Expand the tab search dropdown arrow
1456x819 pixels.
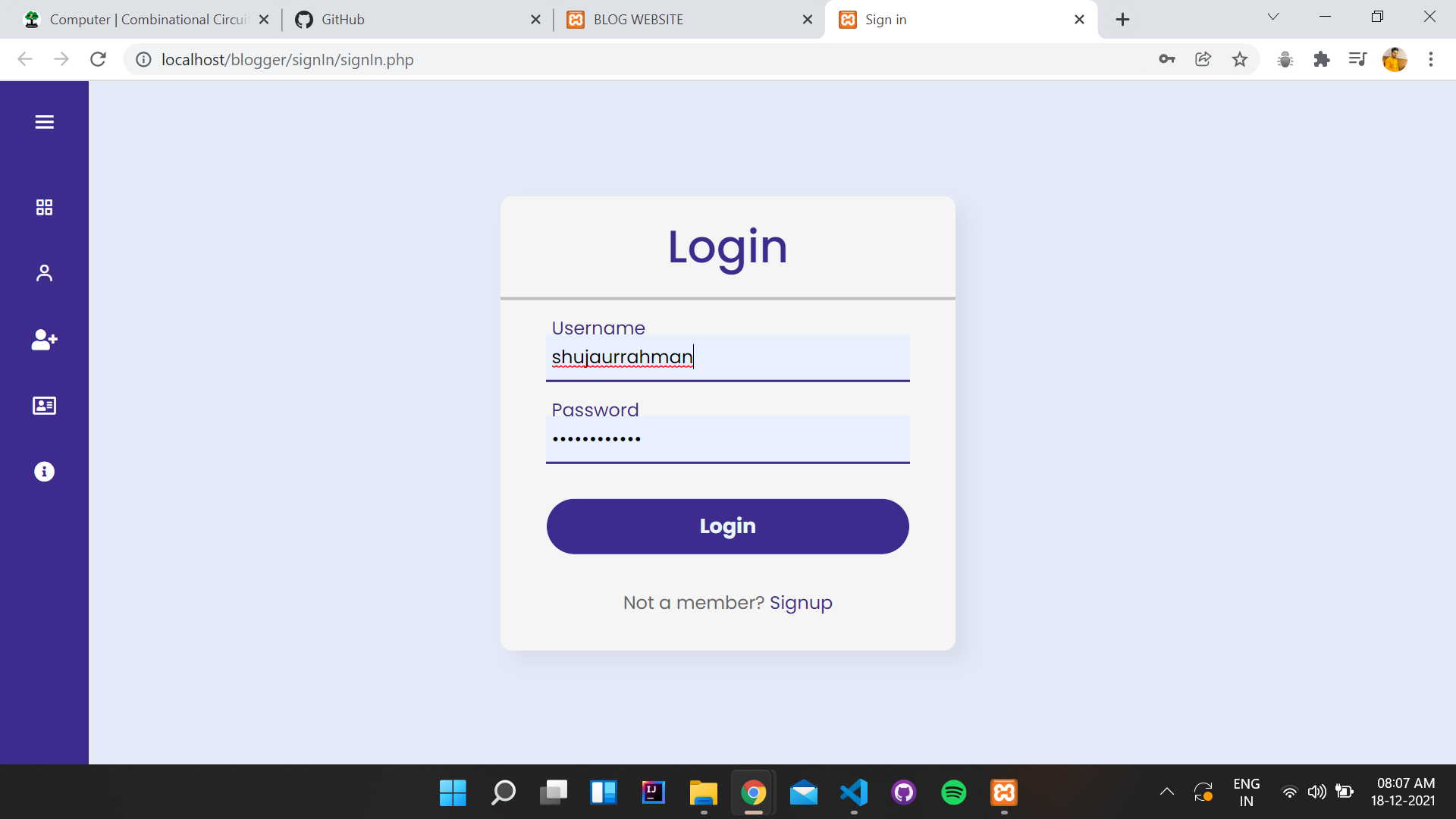(1273, 17)
